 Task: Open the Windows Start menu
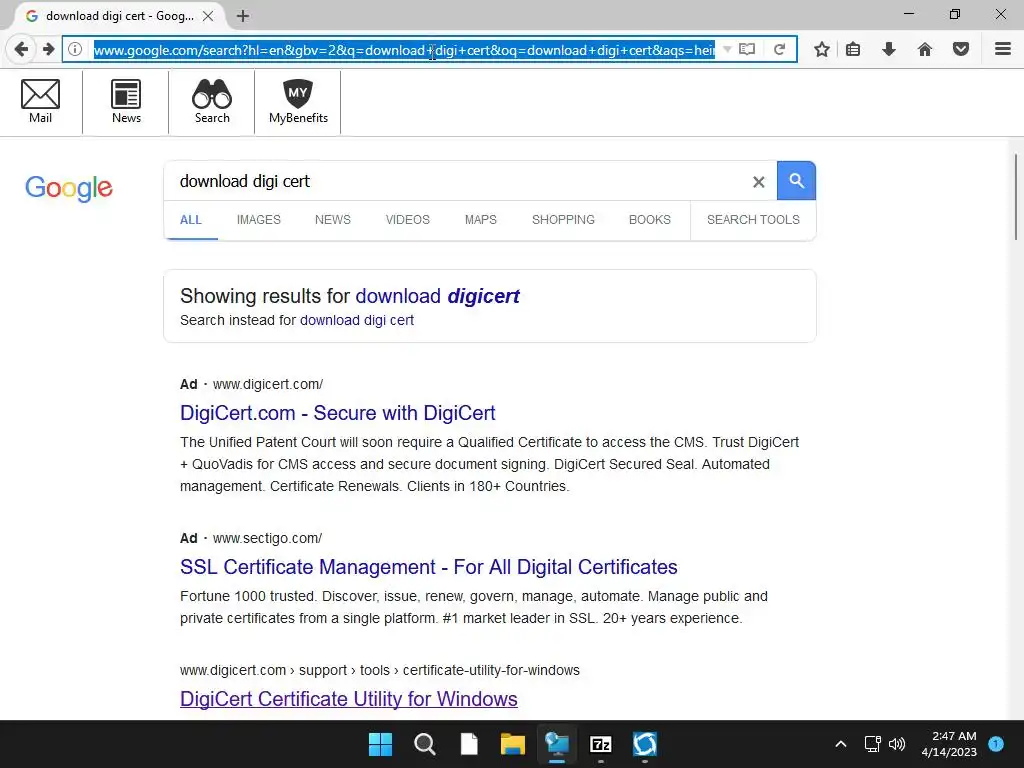(x=381, y=744)
